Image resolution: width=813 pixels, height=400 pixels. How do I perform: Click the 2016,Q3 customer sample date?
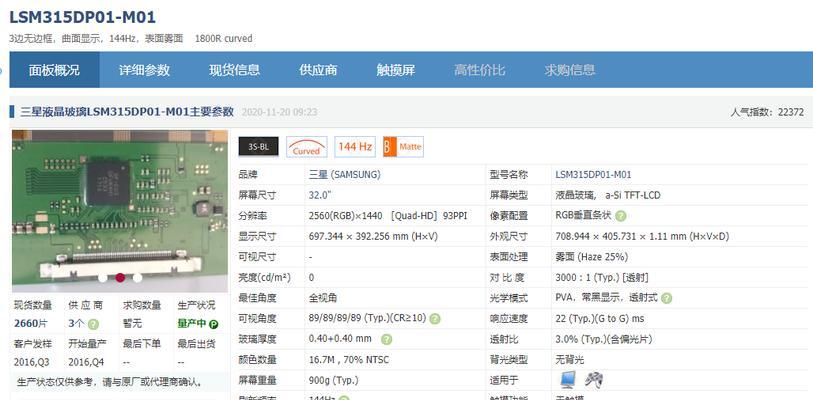(x=32, y=362)
